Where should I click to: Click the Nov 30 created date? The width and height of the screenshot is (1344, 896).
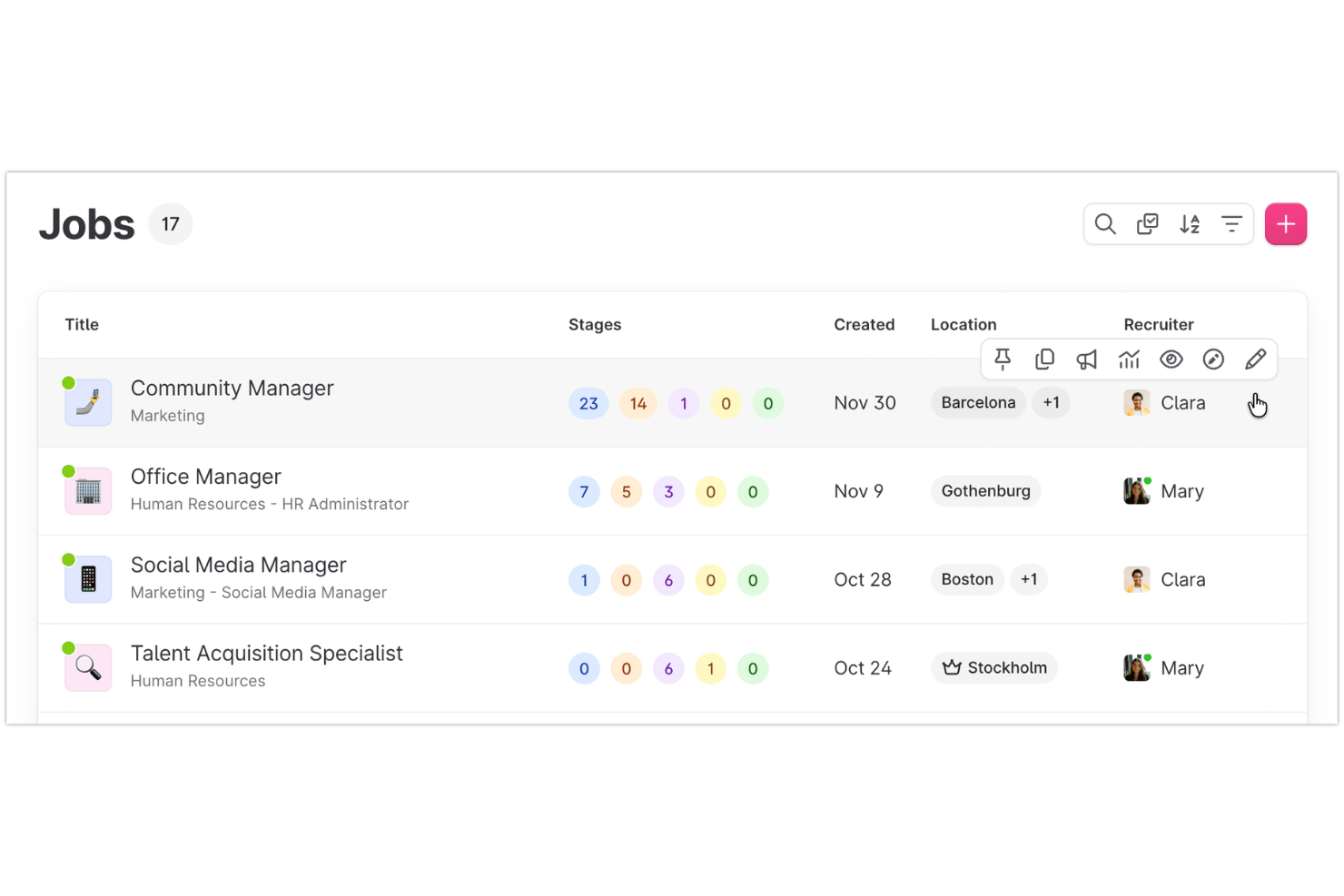(x=865, y=403)
